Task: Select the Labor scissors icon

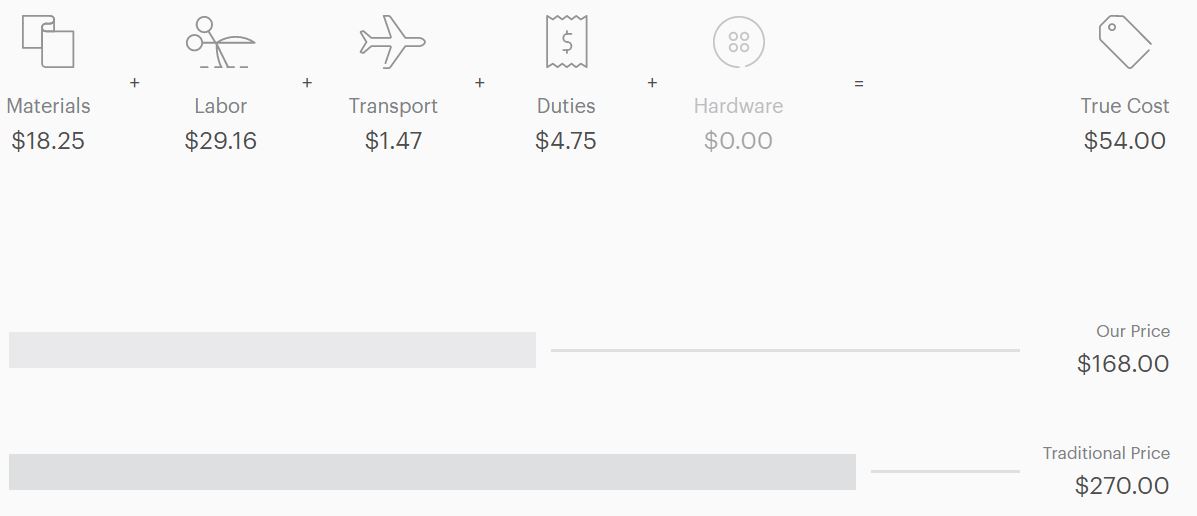Action: [220, 41]
